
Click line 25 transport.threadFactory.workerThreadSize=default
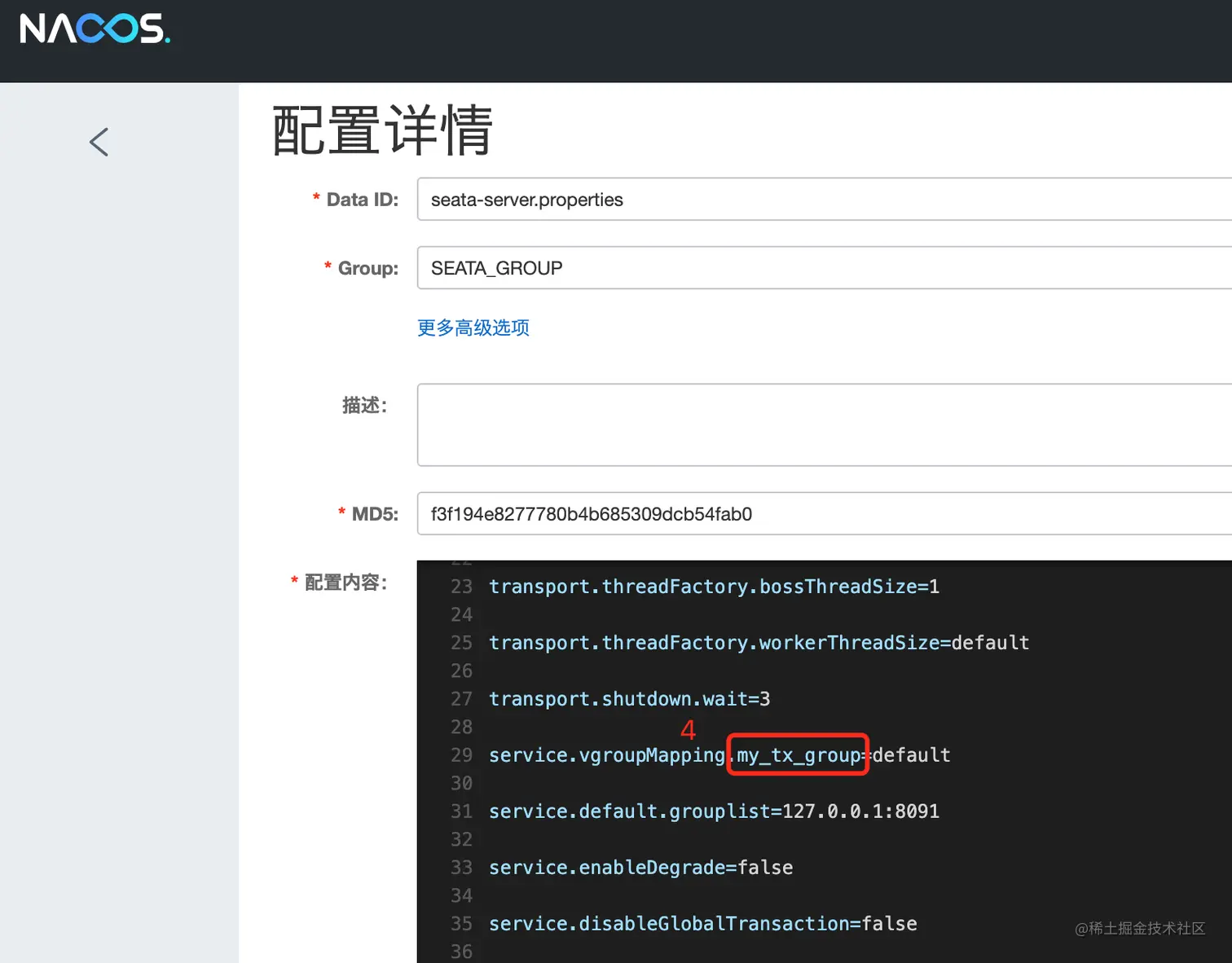[x=759, y=643]
